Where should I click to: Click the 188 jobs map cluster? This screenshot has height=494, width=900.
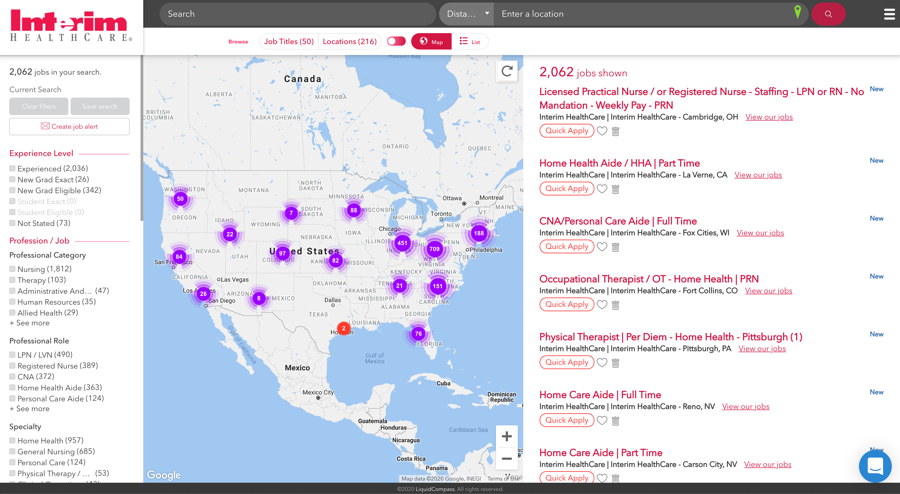[479, 233]
